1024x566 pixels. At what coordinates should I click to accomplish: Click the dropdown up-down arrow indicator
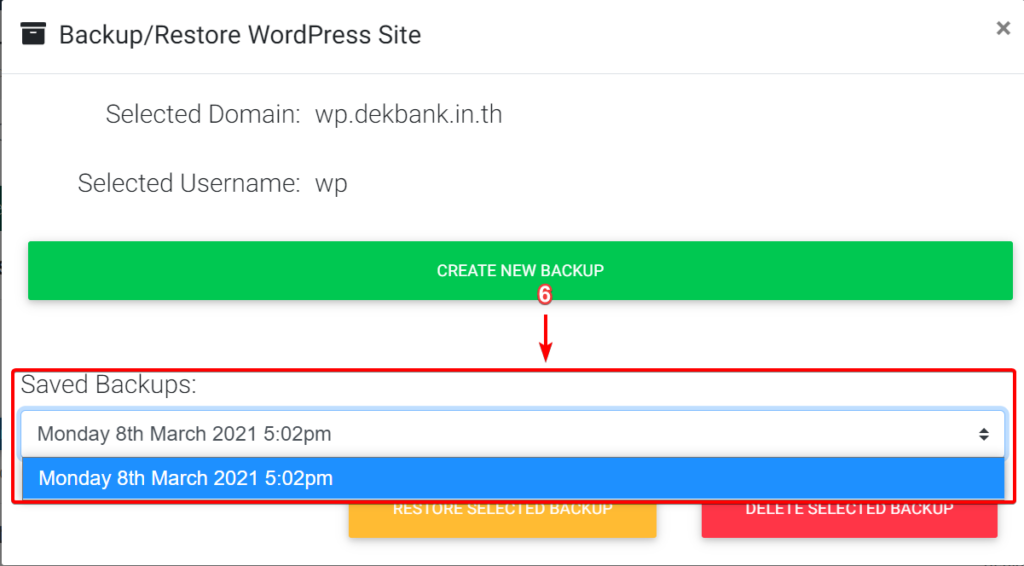tap(984, 434)
